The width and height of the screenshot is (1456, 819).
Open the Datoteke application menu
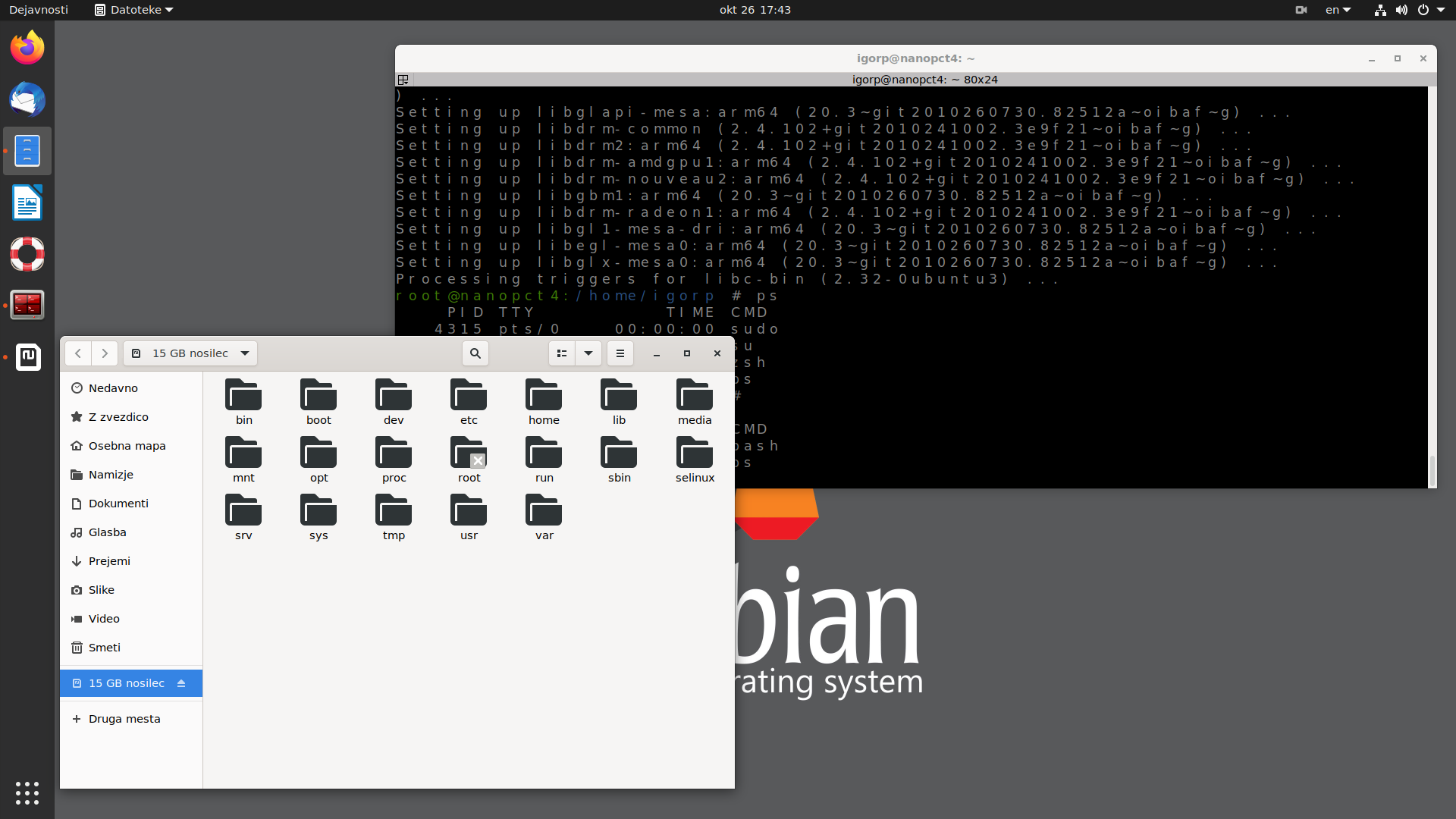pyautogui.click(x=134, y=10)
